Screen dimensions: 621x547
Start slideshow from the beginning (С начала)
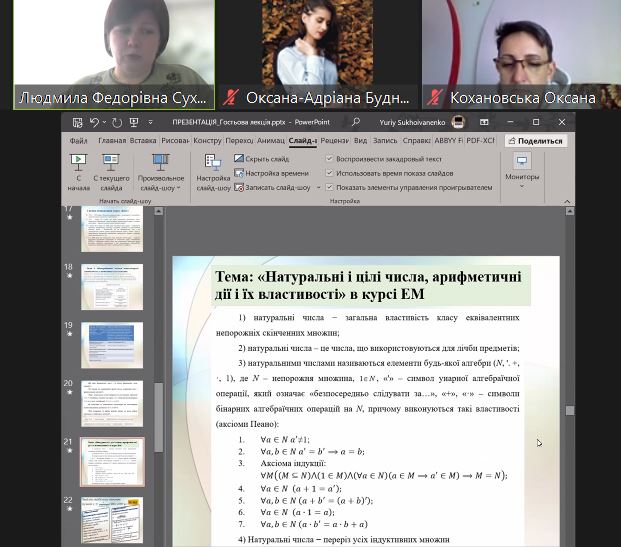pos(78,170)
